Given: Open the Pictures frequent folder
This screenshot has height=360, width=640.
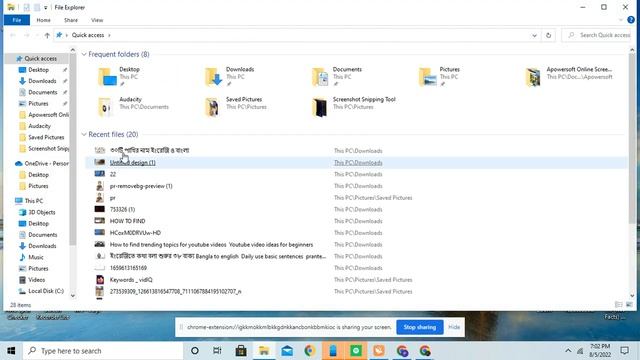Looking at the screenshot, I should coord(440,76).
